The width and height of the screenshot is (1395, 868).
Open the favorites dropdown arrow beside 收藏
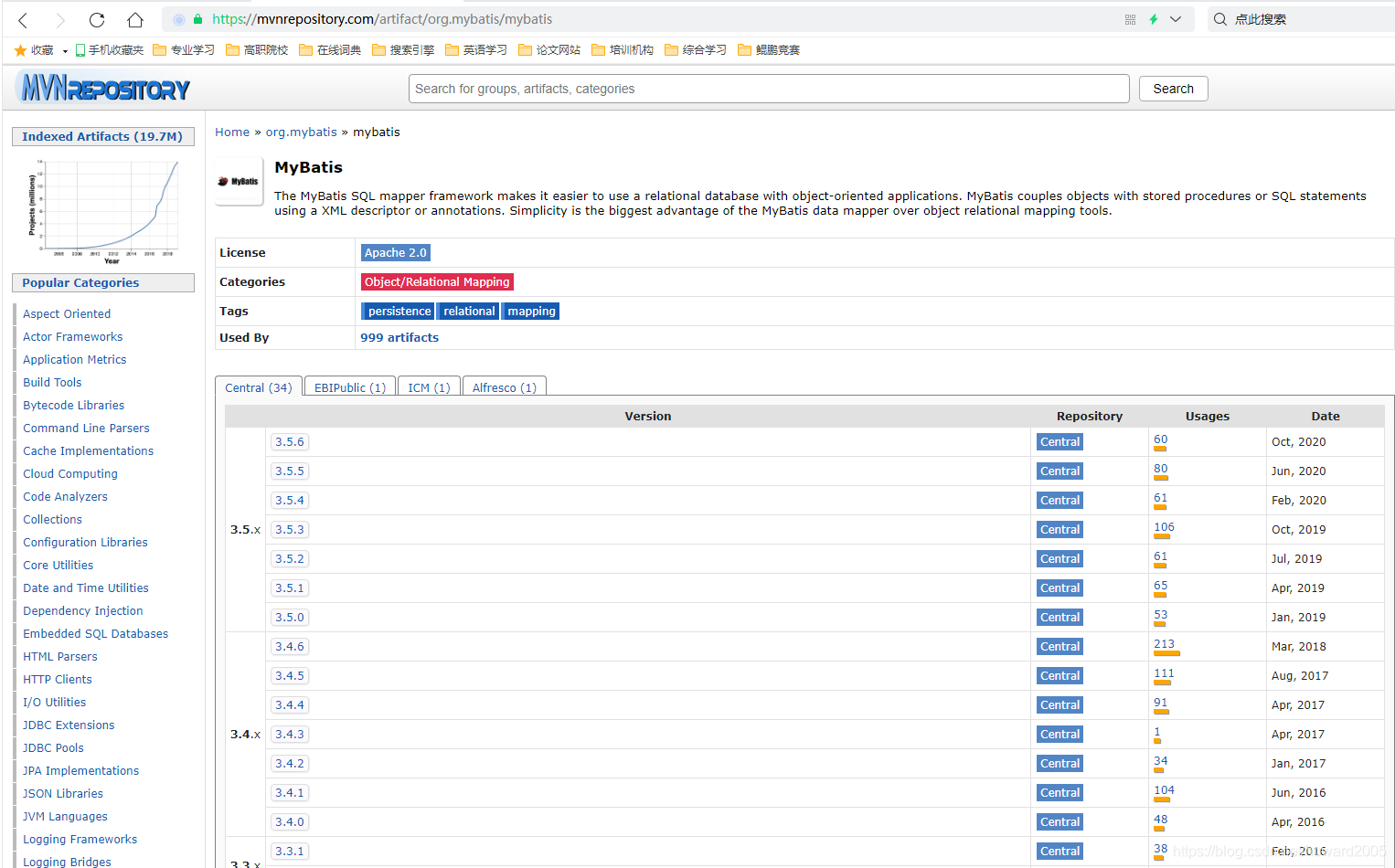(65, 51)
